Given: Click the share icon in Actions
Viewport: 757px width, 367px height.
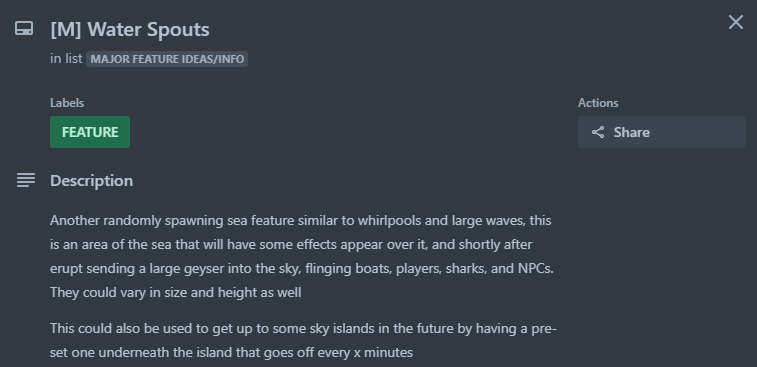Looking at the screenshot, I should [598, 132].
